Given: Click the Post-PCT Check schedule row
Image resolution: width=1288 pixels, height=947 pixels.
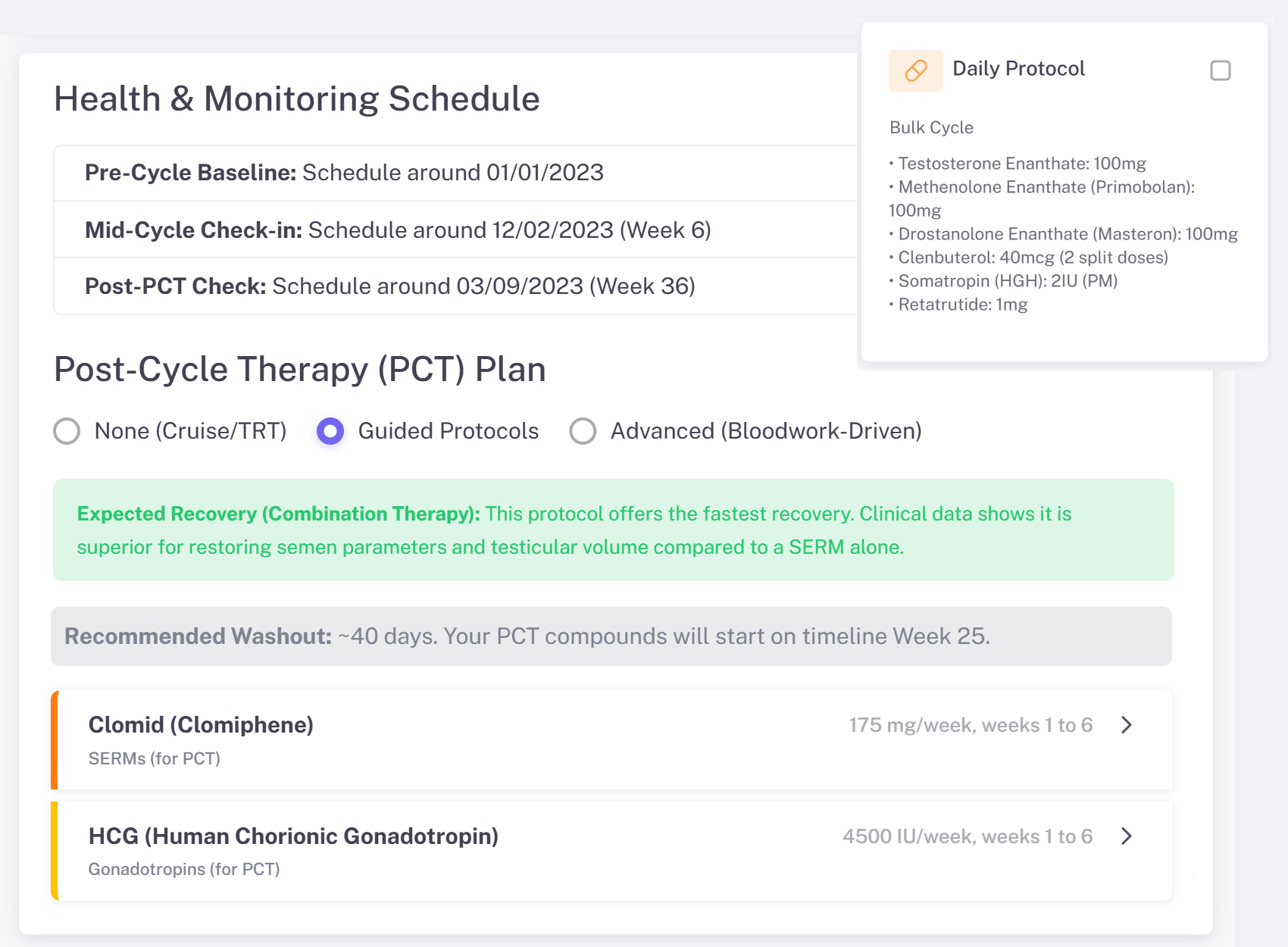Looking at the screenshot, I should pyautogui.click(x=389, y=286).
